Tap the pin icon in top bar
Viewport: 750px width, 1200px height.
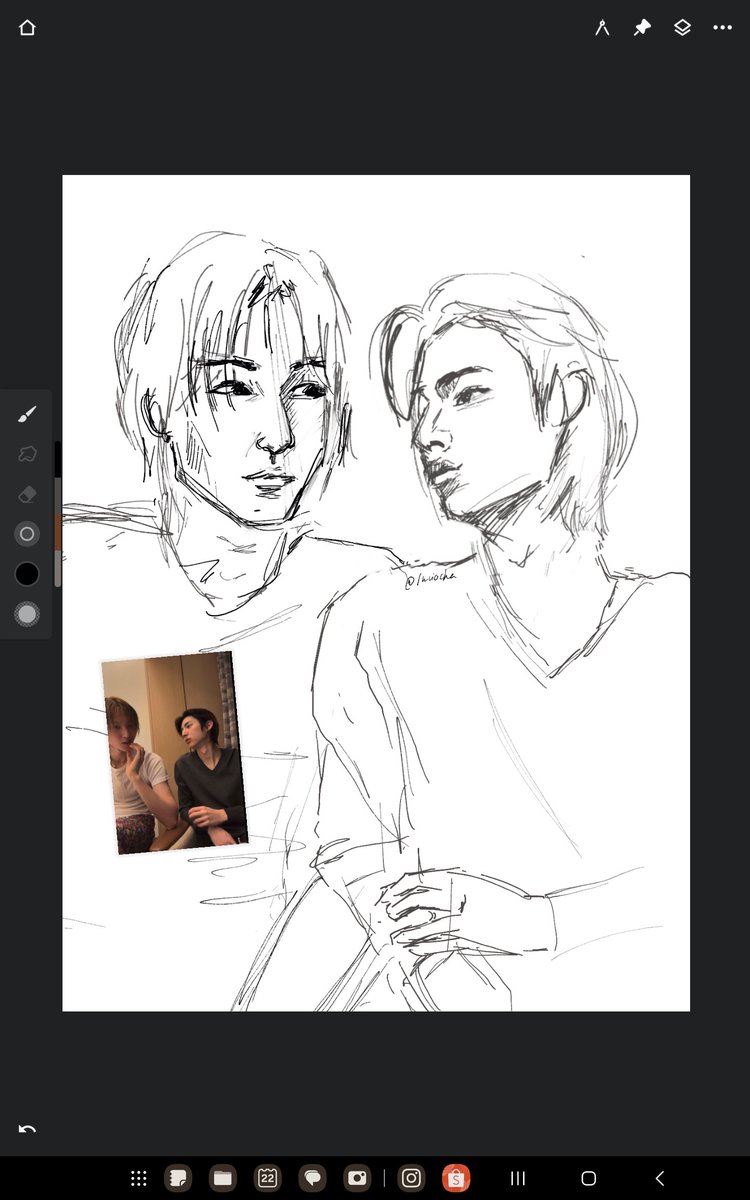tap(642, 28)
